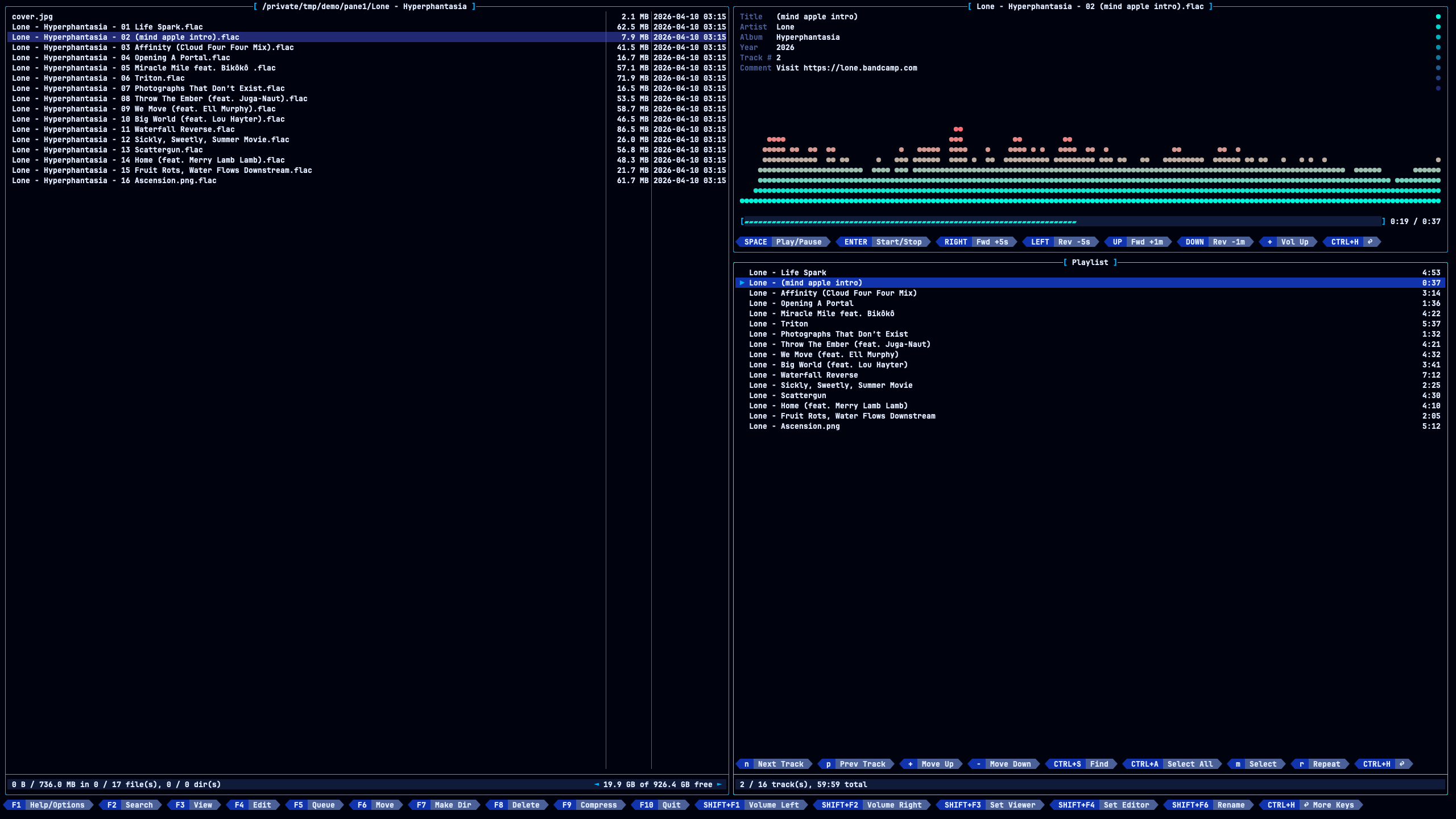Select file '02 (mind apple intro).flac'
Image resolution: width=1456 pixels, height=819 pixels.
[x=367, y=37]
